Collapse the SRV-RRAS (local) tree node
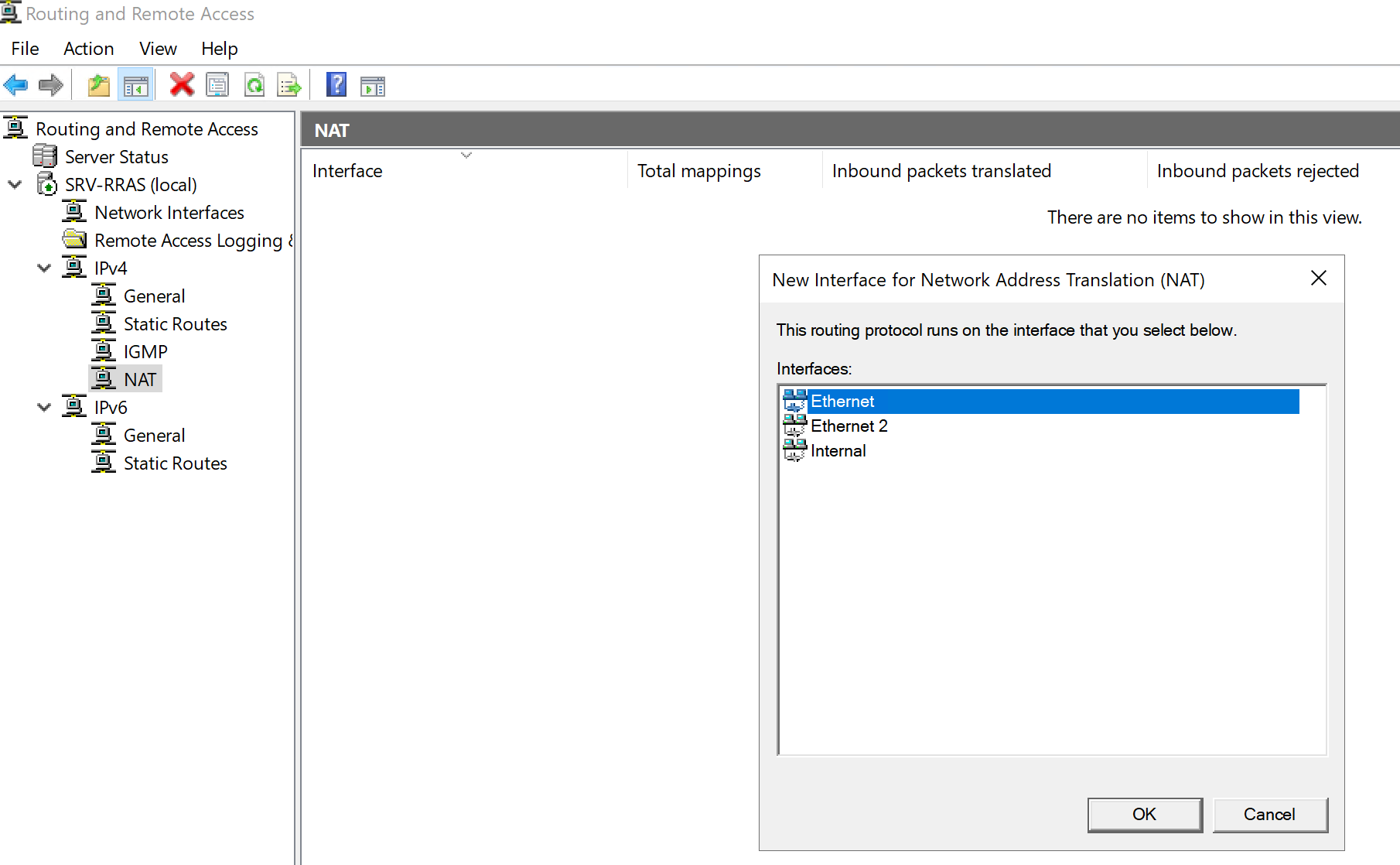Image resolution: width=1400 pixels, height=865 pixels. tap(15, 185)
